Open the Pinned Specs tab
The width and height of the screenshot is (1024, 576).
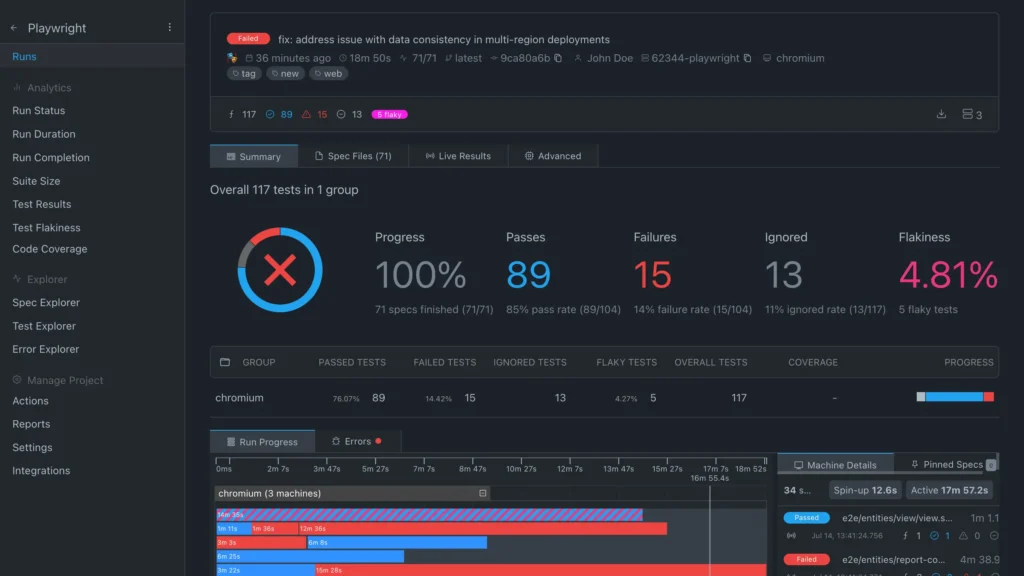click(x=950, y=463)
